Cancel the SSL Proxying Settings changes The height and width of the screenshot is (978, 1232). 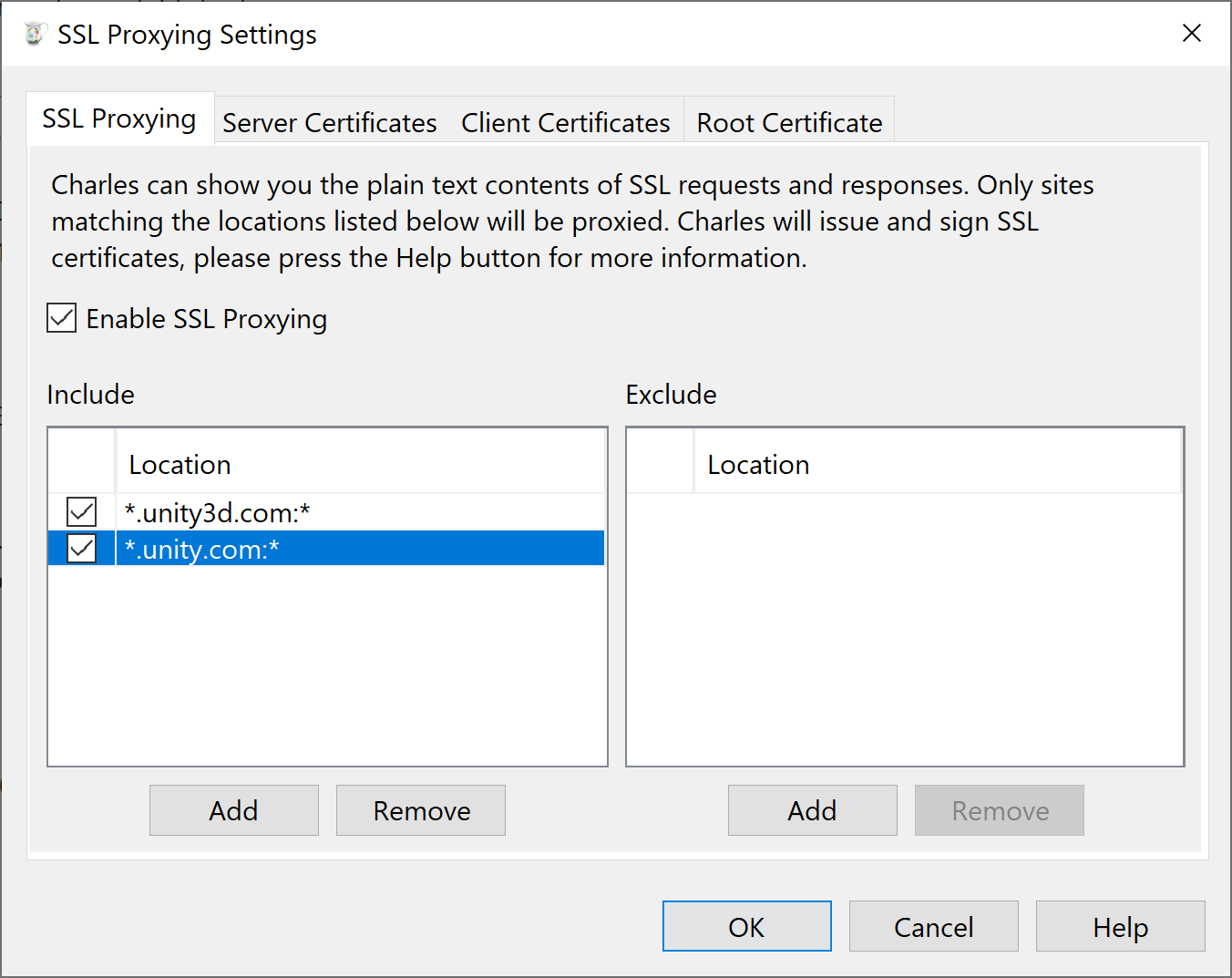click(934, 926)
